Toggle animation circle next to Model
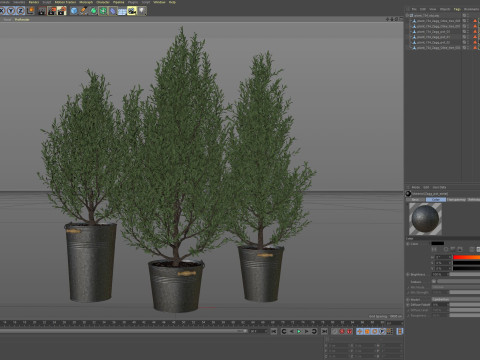The width and height of the screenshot is (480, 360). tap(408, 300)
